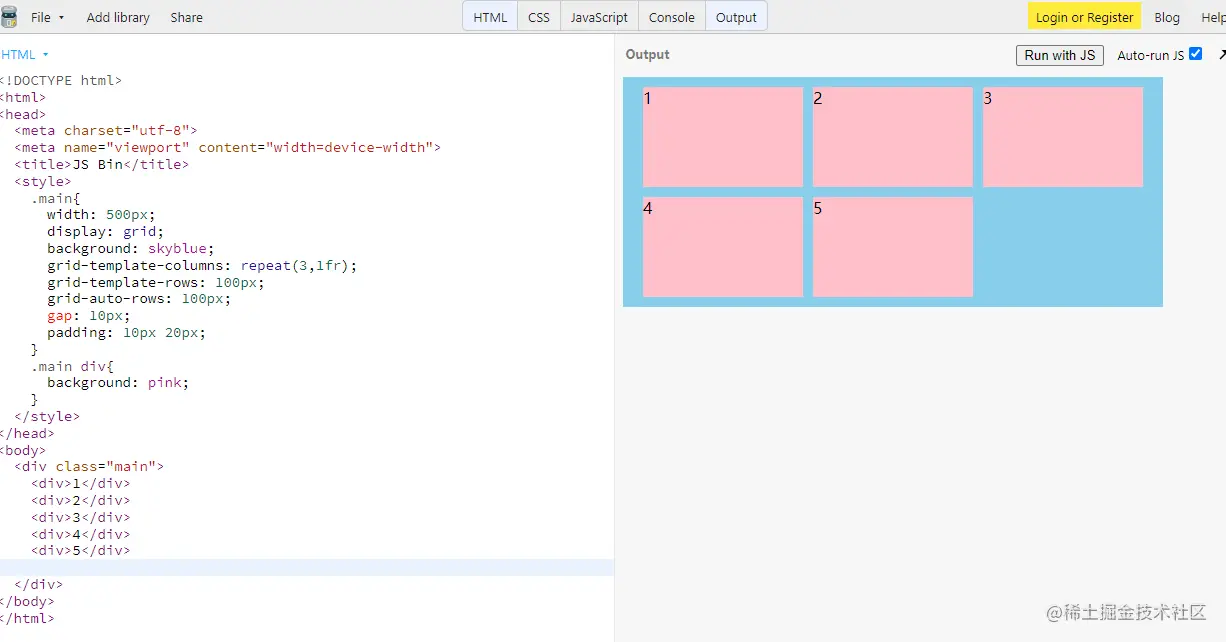Click pink grid box number 1

tap(723, 137)
